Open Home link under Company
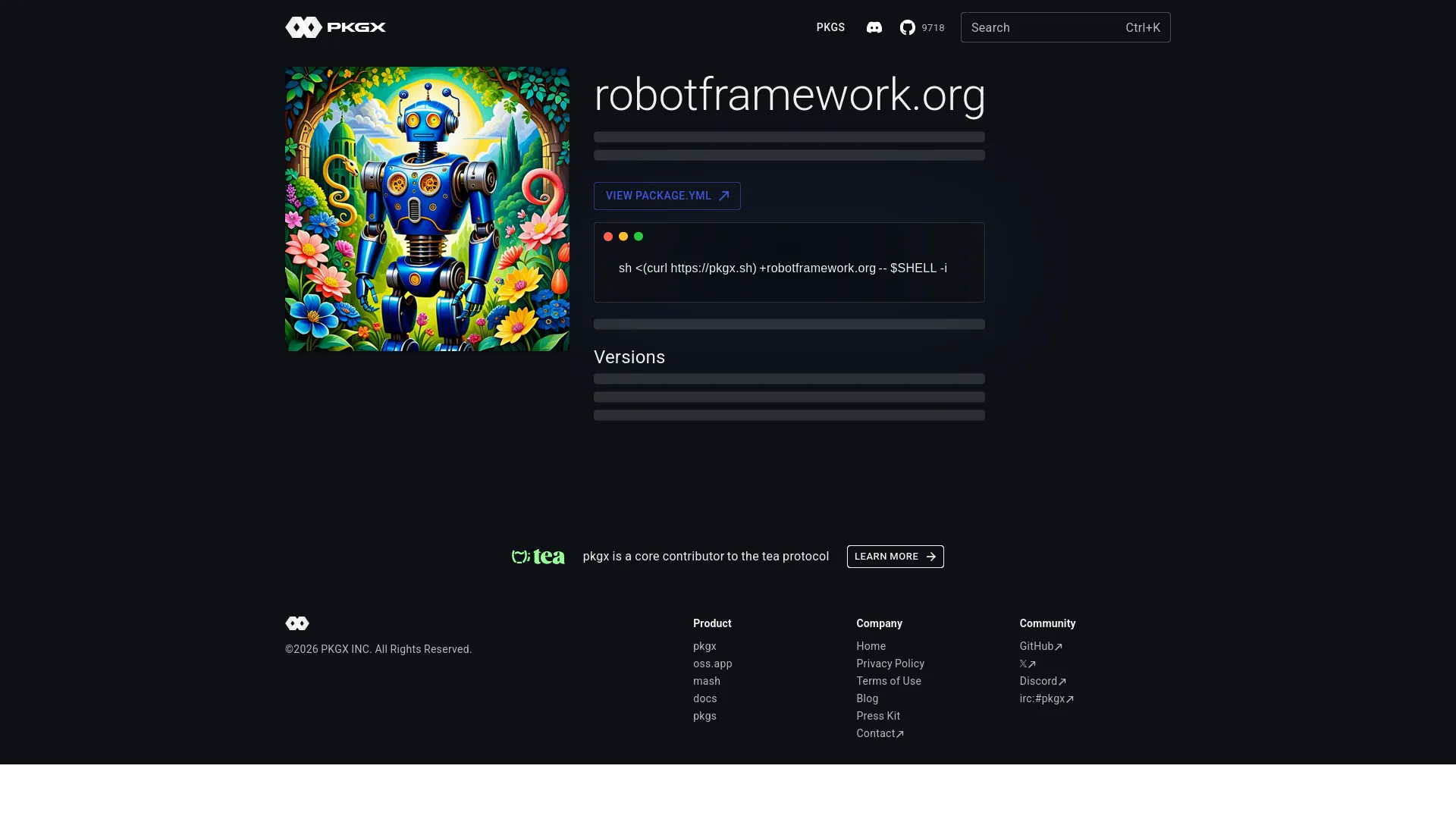This screenshot has width=1456, height=819. [871, 646]
